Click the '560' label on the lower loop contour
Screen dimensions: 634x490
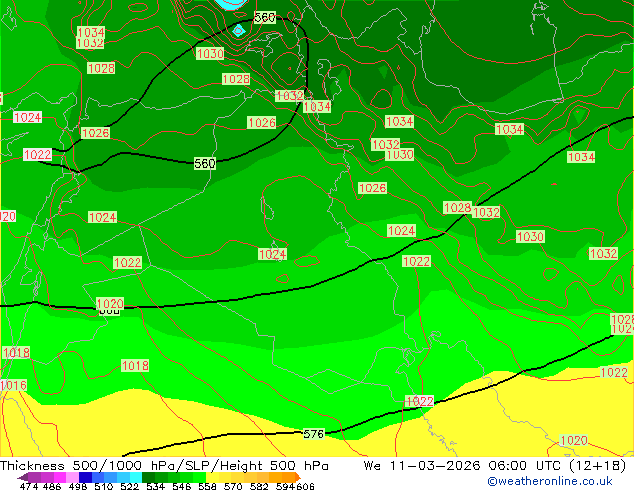coord(205,163)
